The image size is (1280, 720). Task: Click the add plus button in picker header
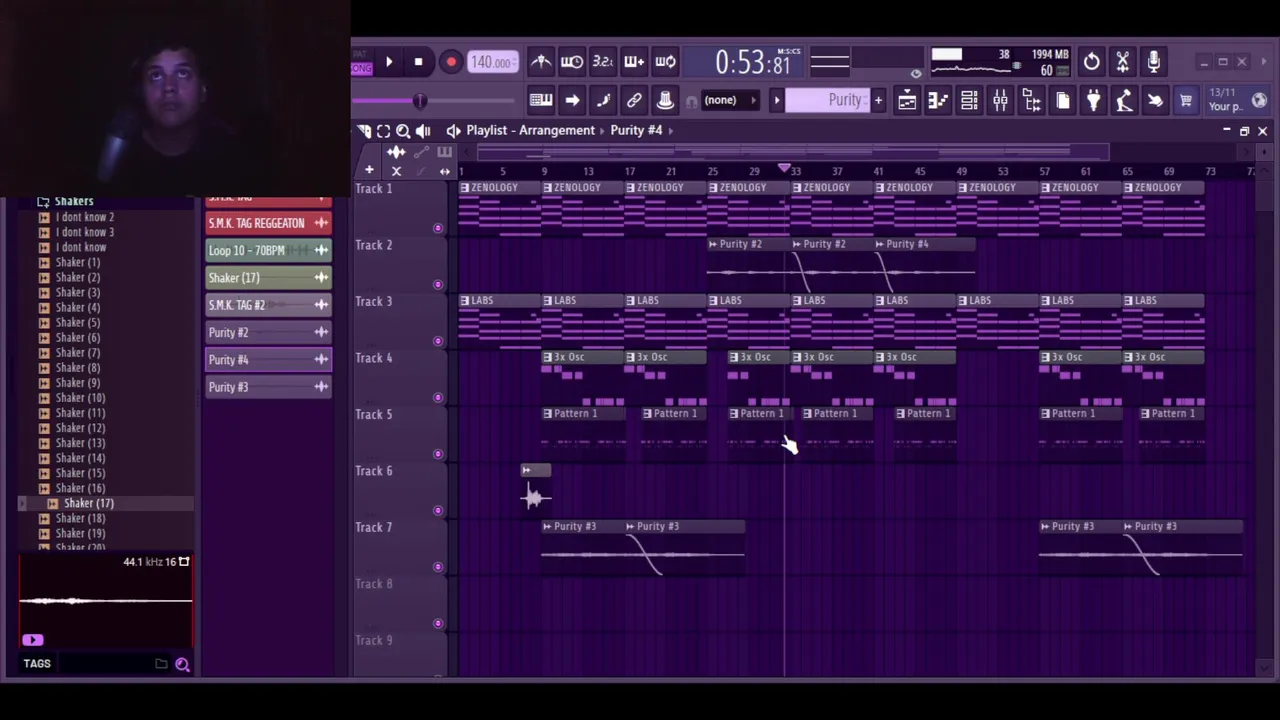[x=369, y=171]
